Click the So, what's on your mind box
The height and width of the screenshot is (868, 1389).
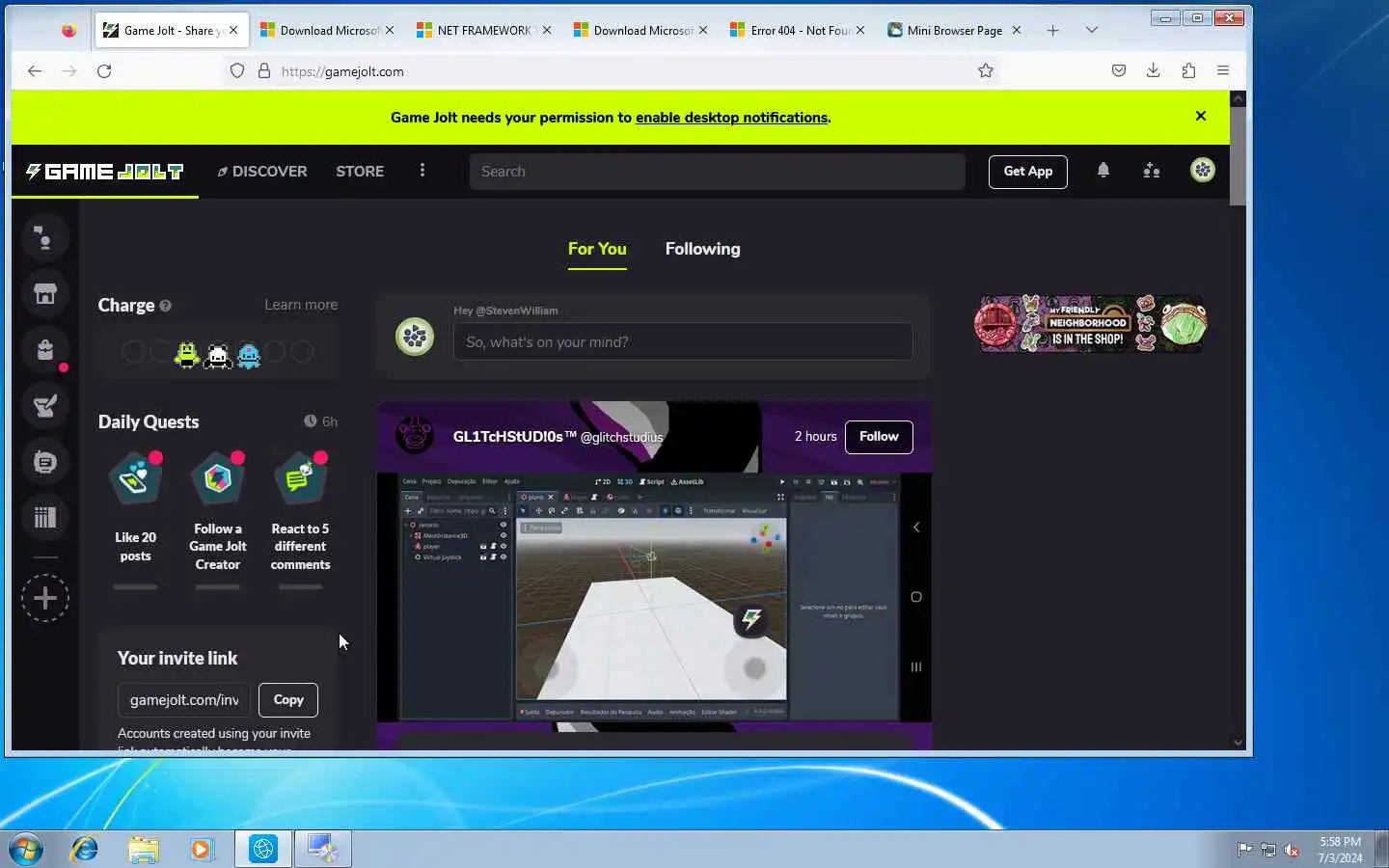(x=683, y=341)
